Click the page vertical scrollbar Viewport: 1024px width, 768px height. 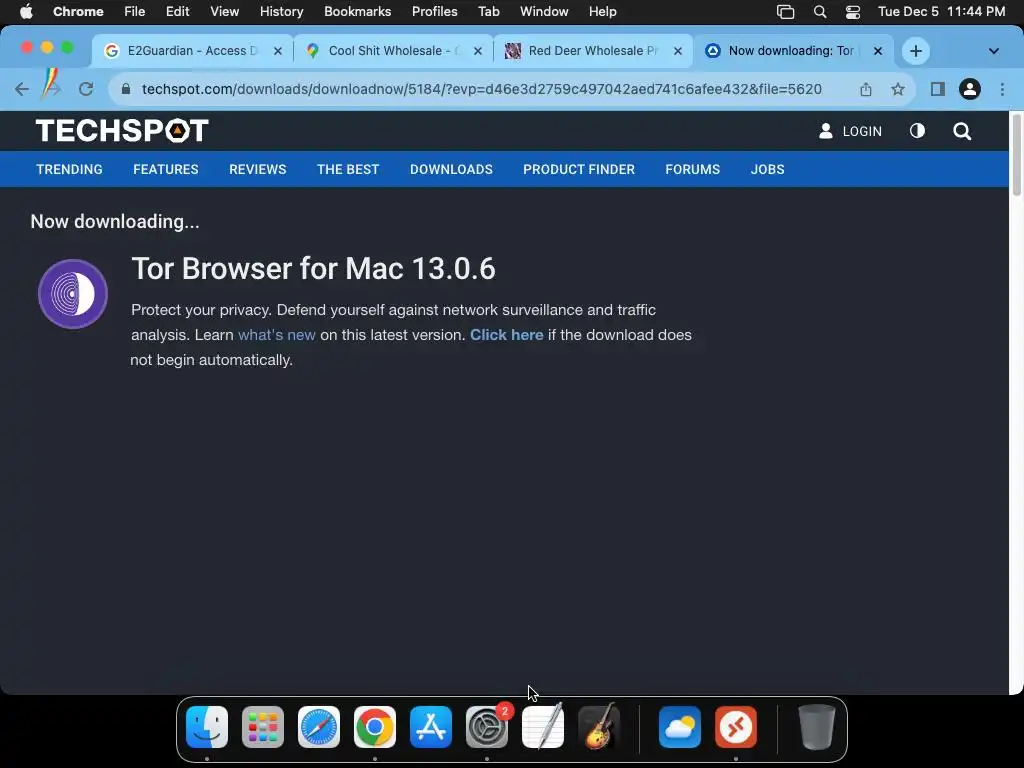pos(1016,154)
